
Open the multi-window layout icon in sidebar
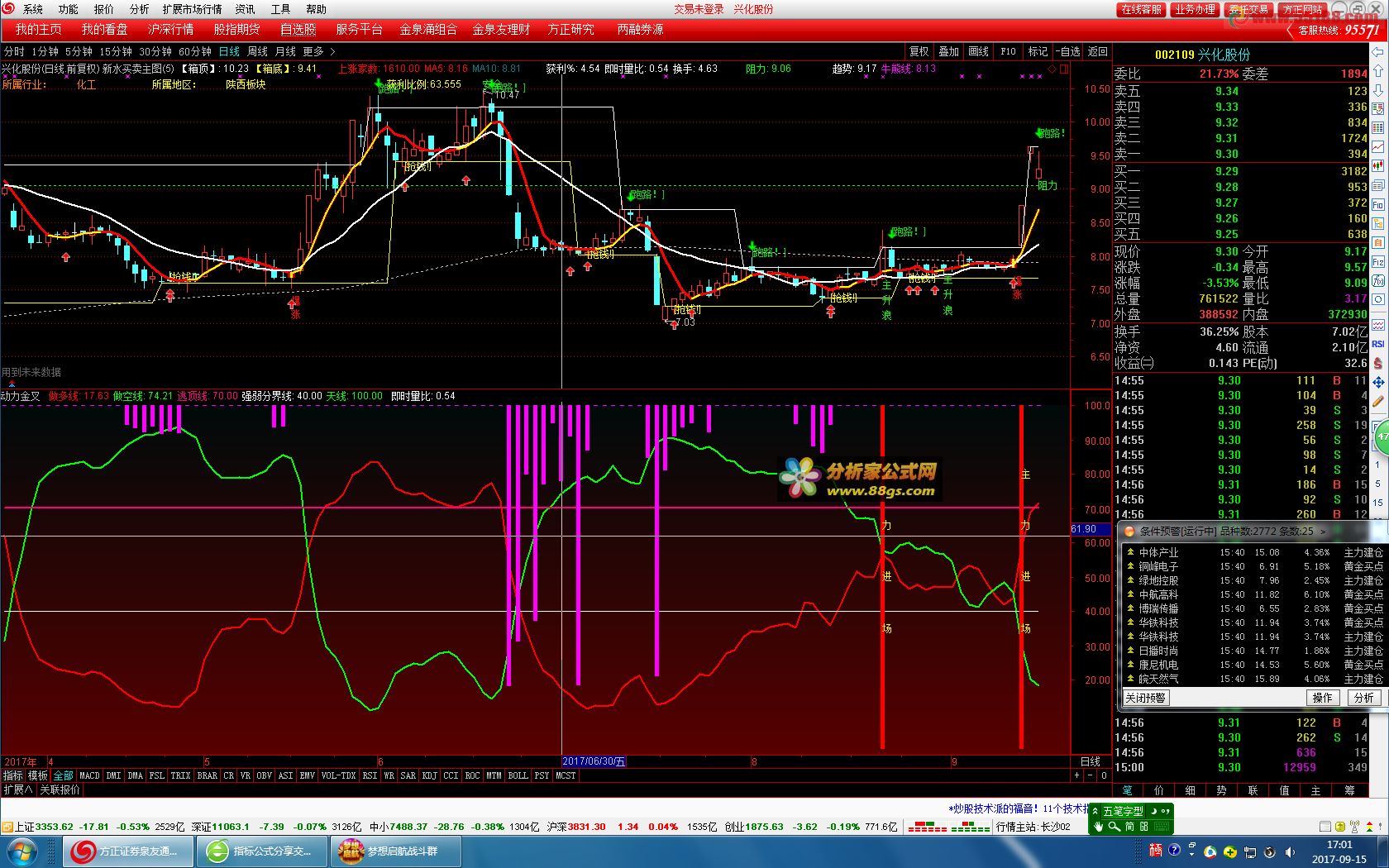[x=1378, y=185]
